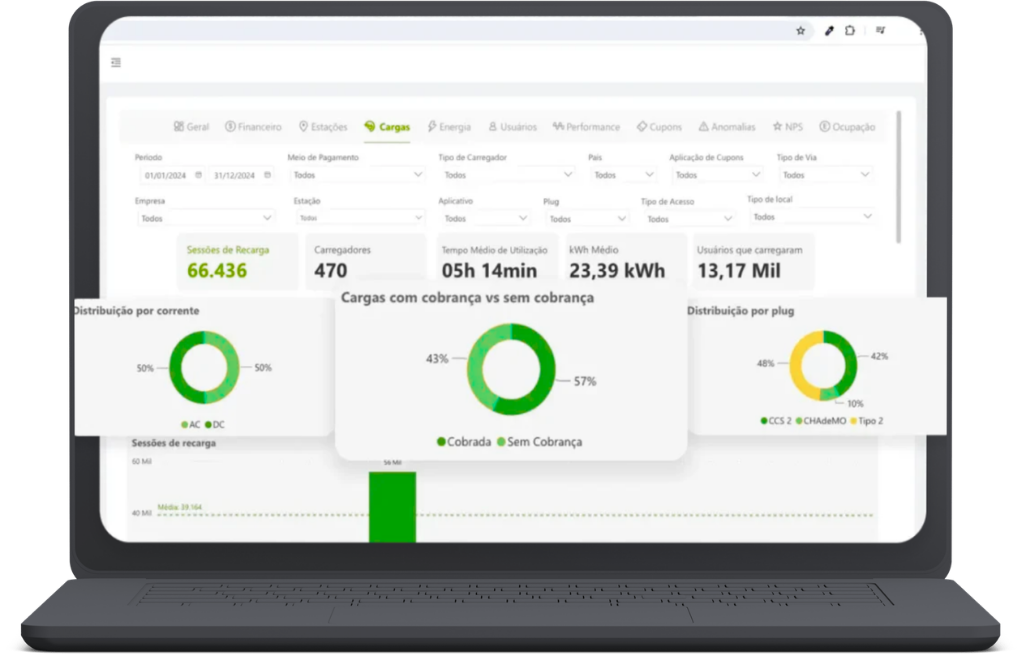The height and width of the screenshot is (655, 1022).
Task: Open the Usuários tab
Action: coord(512,126)
